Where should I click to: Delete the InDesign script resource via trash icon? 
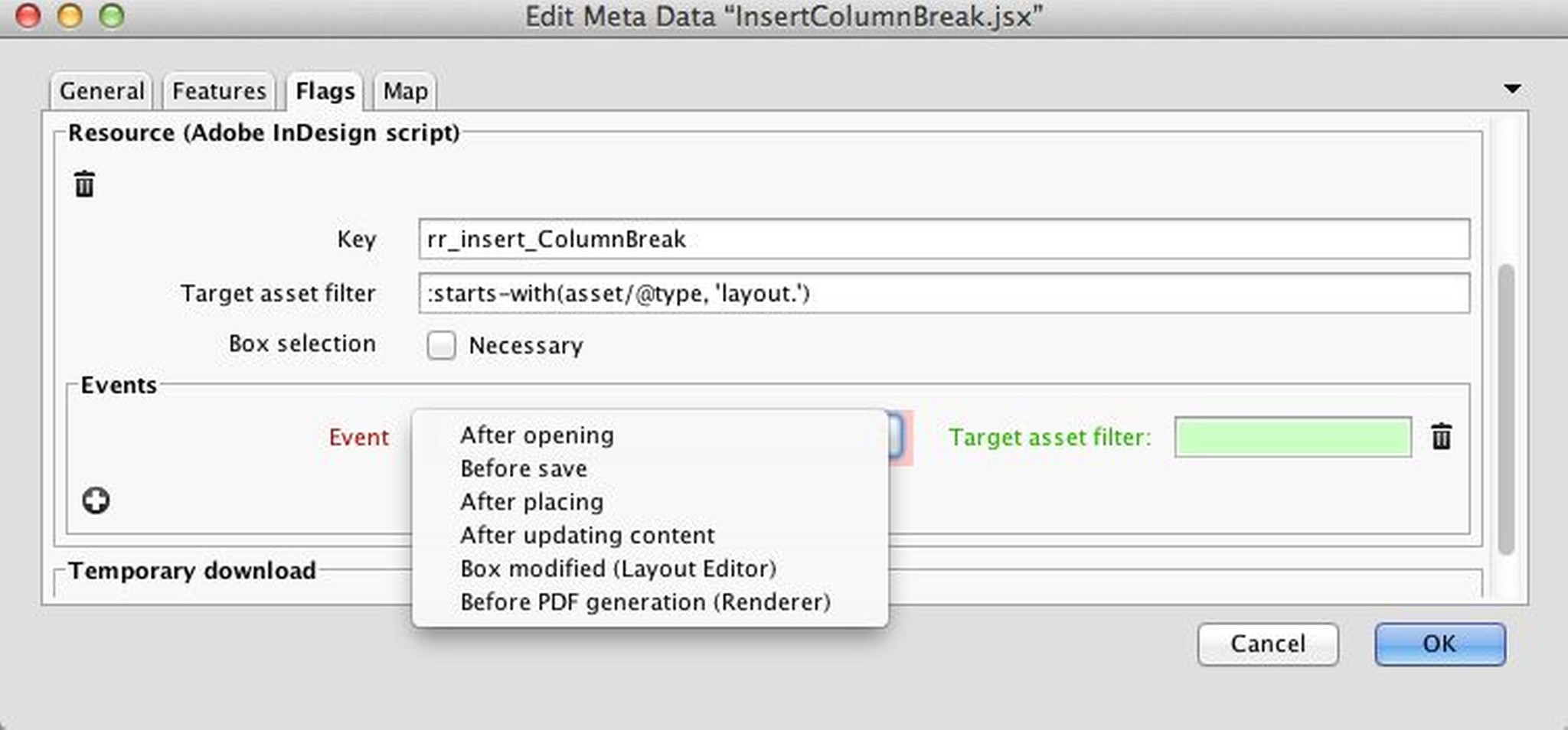coord(84,184)
